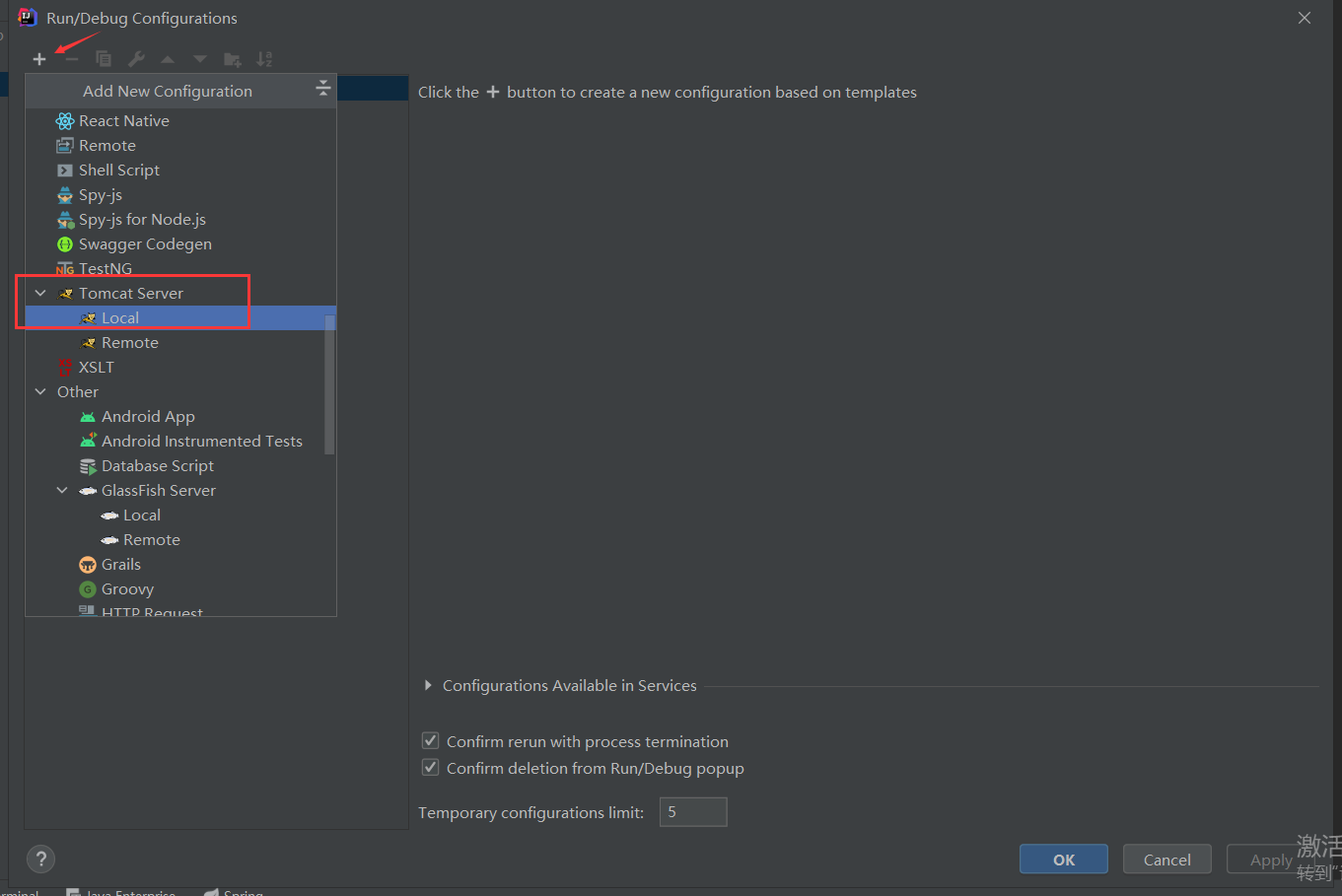Click the Remove Configuration minus icon
The height and width of the screenshot is (896, 1342).
click(x=71, y=59)
